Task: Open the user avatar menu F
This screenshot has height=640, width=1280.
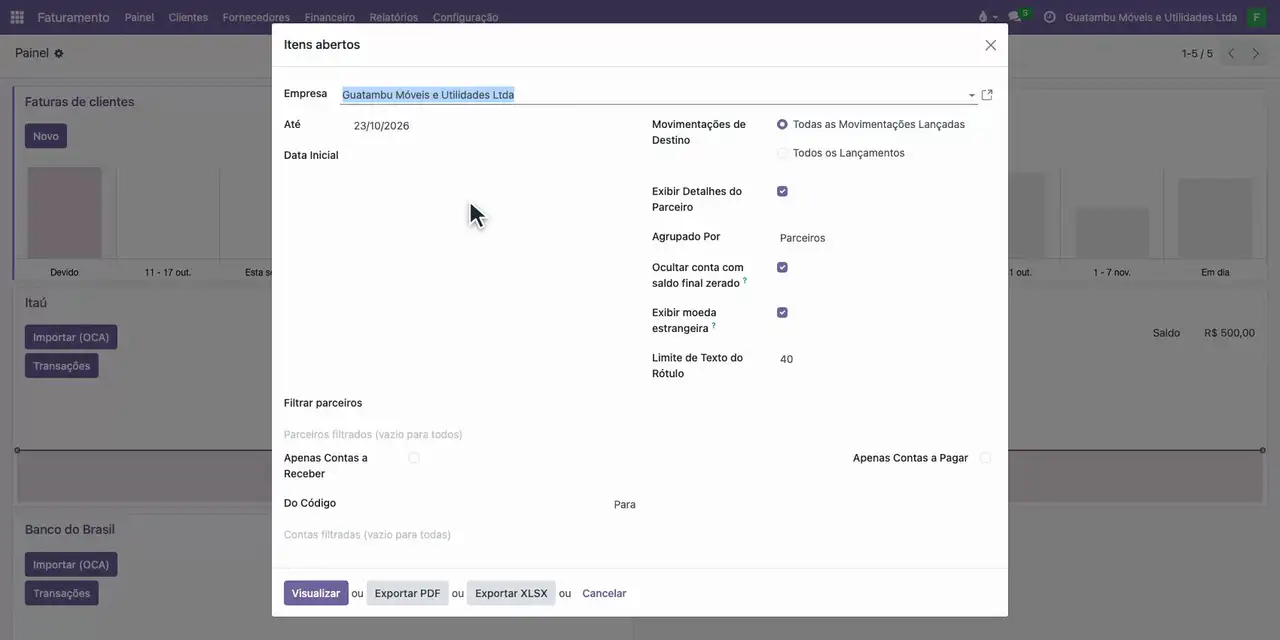Action: 1256,17
